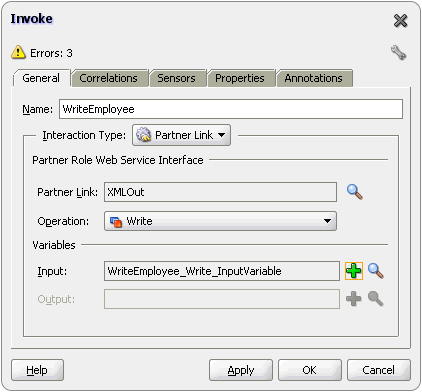Click the Partner Role Web Service Interface heading
Viewport: 422px width, 392px height.
click(118, 160)
